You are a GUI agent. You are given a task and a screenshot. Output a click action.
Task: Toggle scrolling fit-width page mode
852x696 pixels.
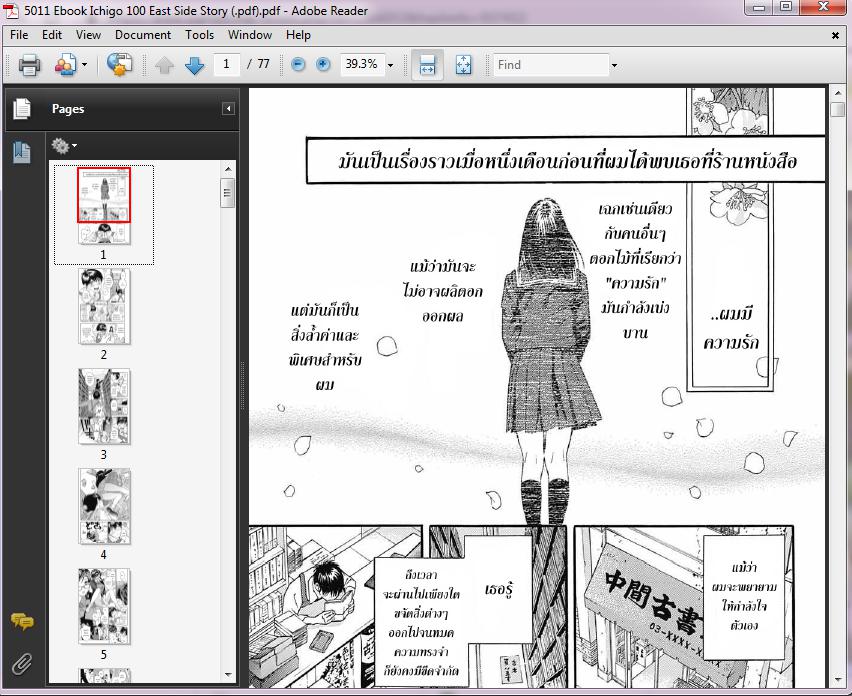click(x=428, y=65)
